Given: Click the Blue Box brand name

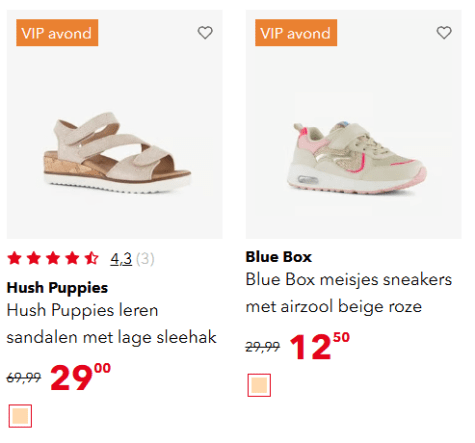Looking at the screenshot, I should [279, 257].
